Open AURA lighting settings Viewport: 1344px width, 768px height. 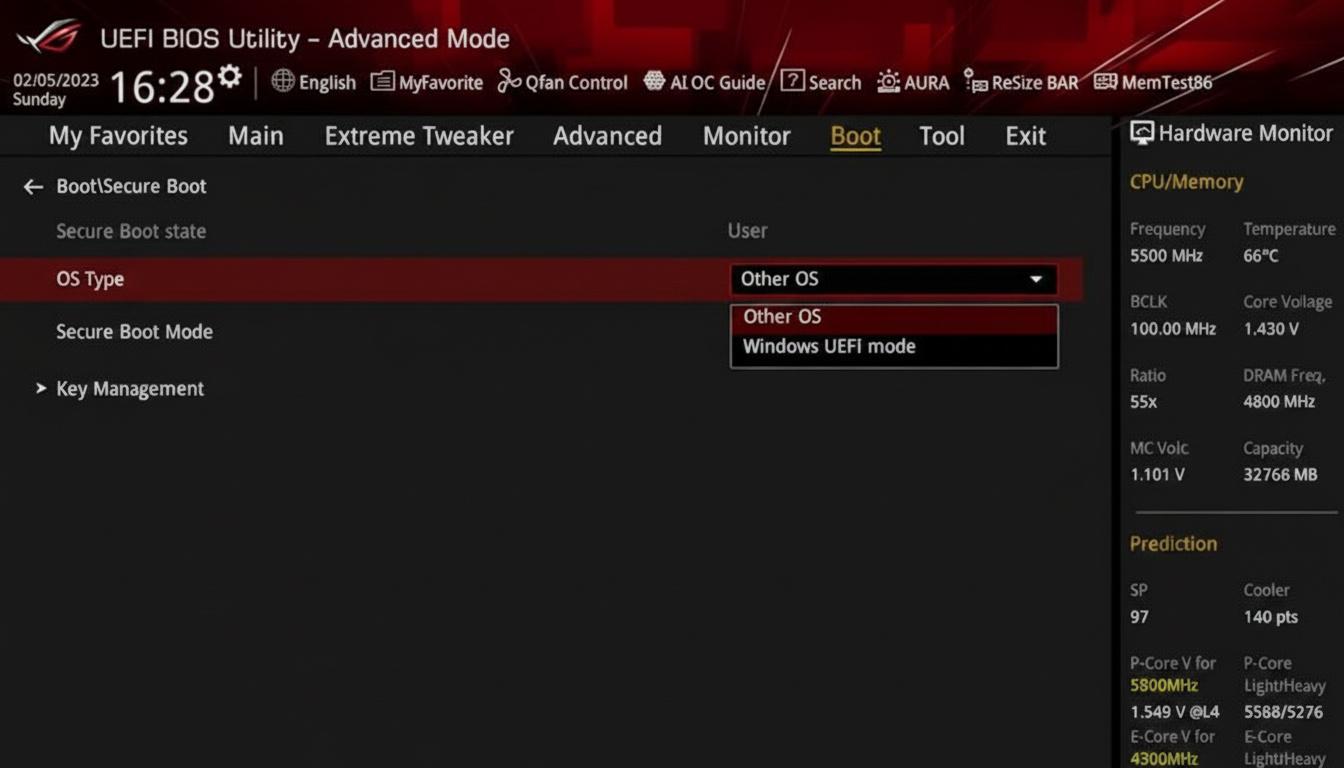pos(913,82)
